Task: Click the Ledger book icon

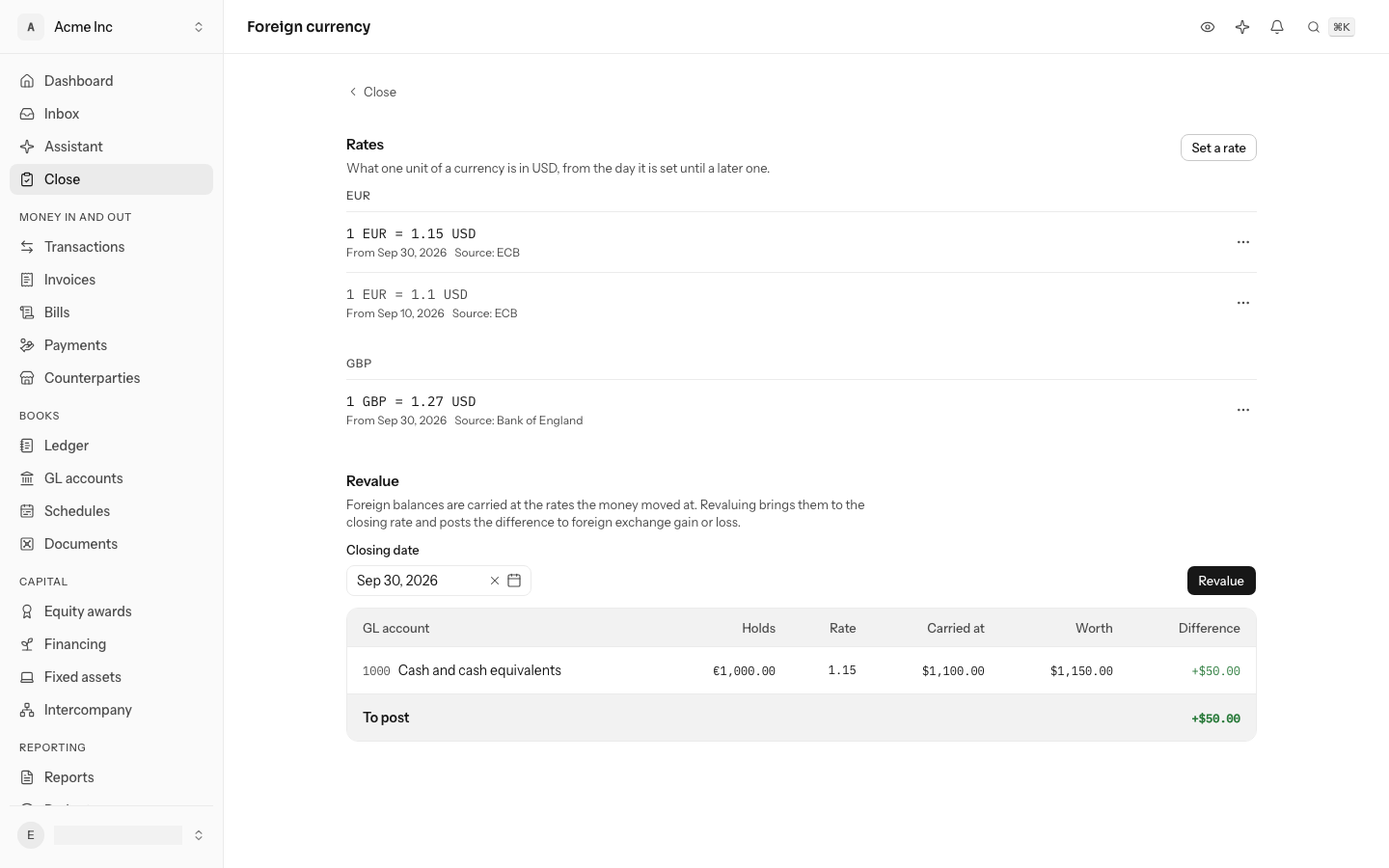Action: point(27,446)
